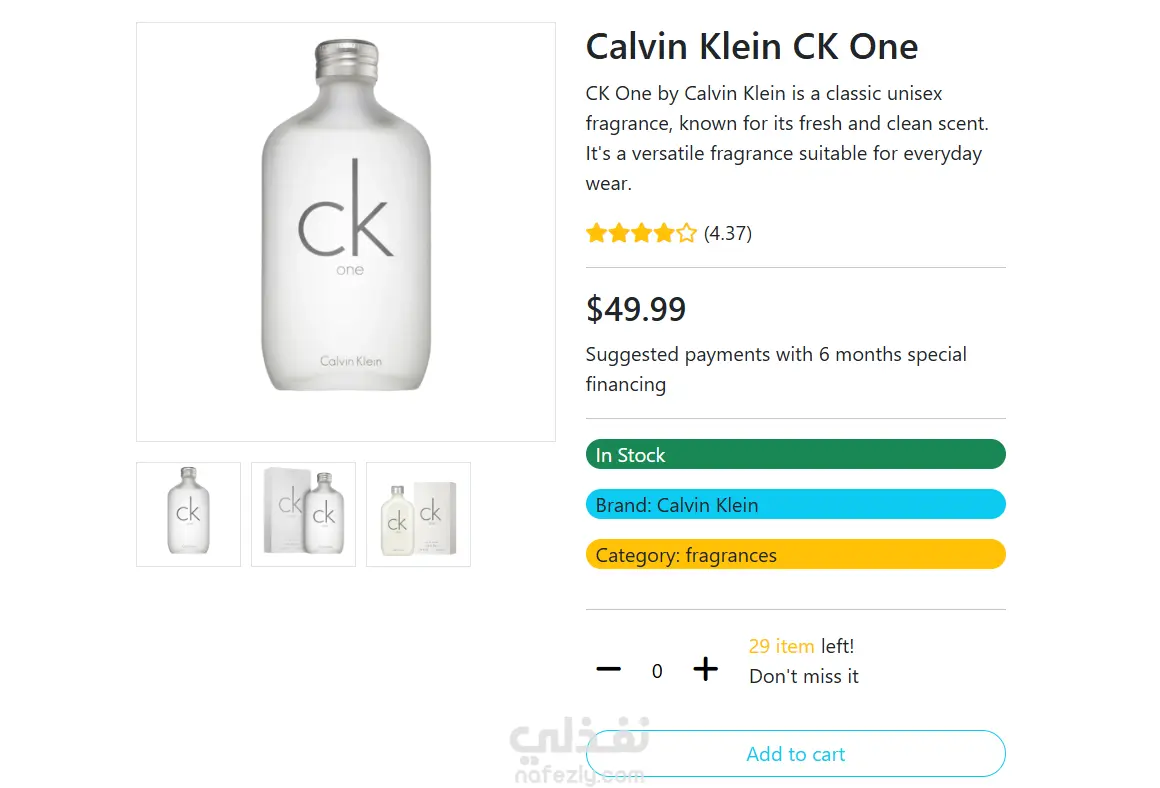Select the first thumbnail of single bottle
The height and width of the screenshot is (788, 1160).
coord(189,514)
